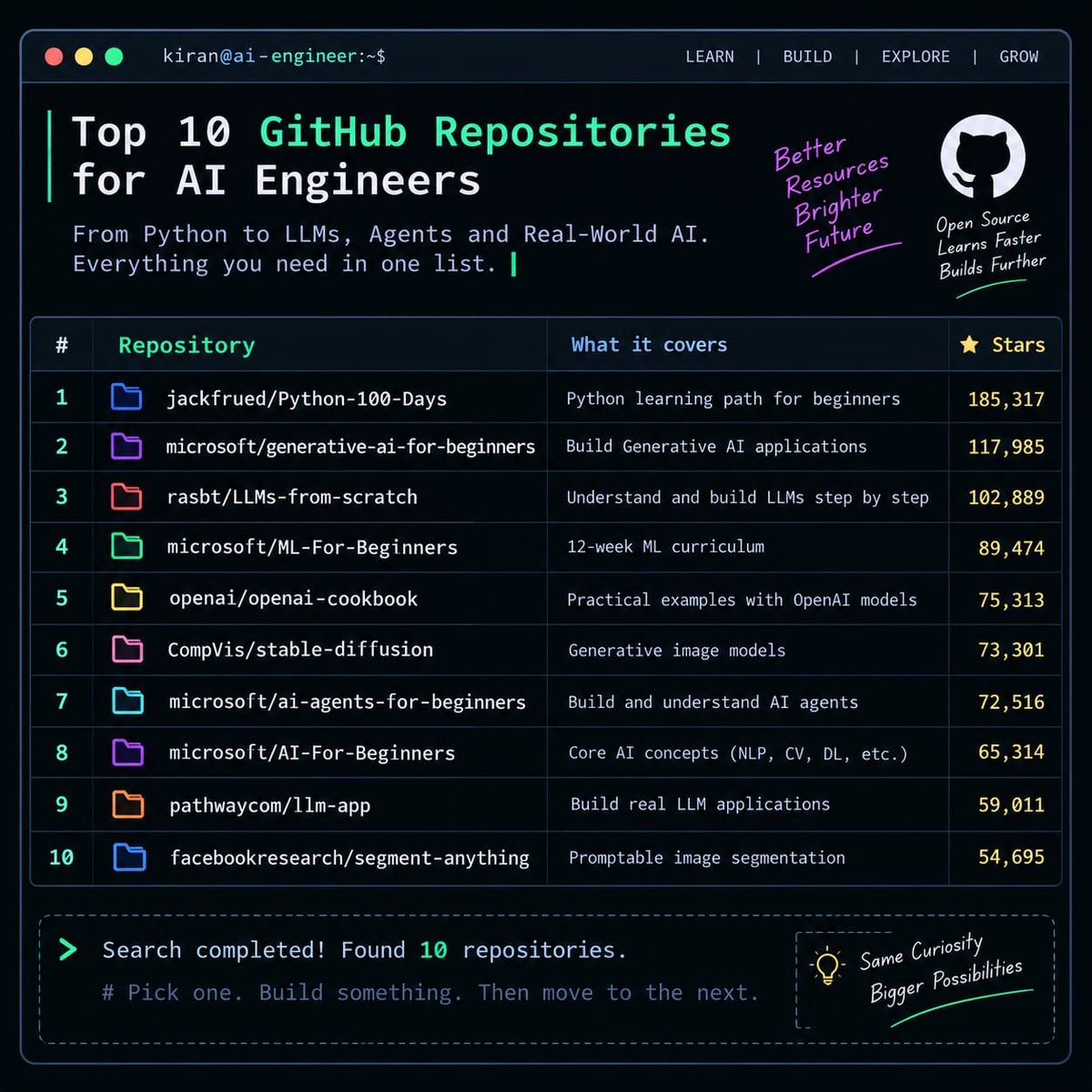Open openai/openai-cookbook repository name
Viewport: 1092px width, 1092px height.
click(x=293, y=599)
